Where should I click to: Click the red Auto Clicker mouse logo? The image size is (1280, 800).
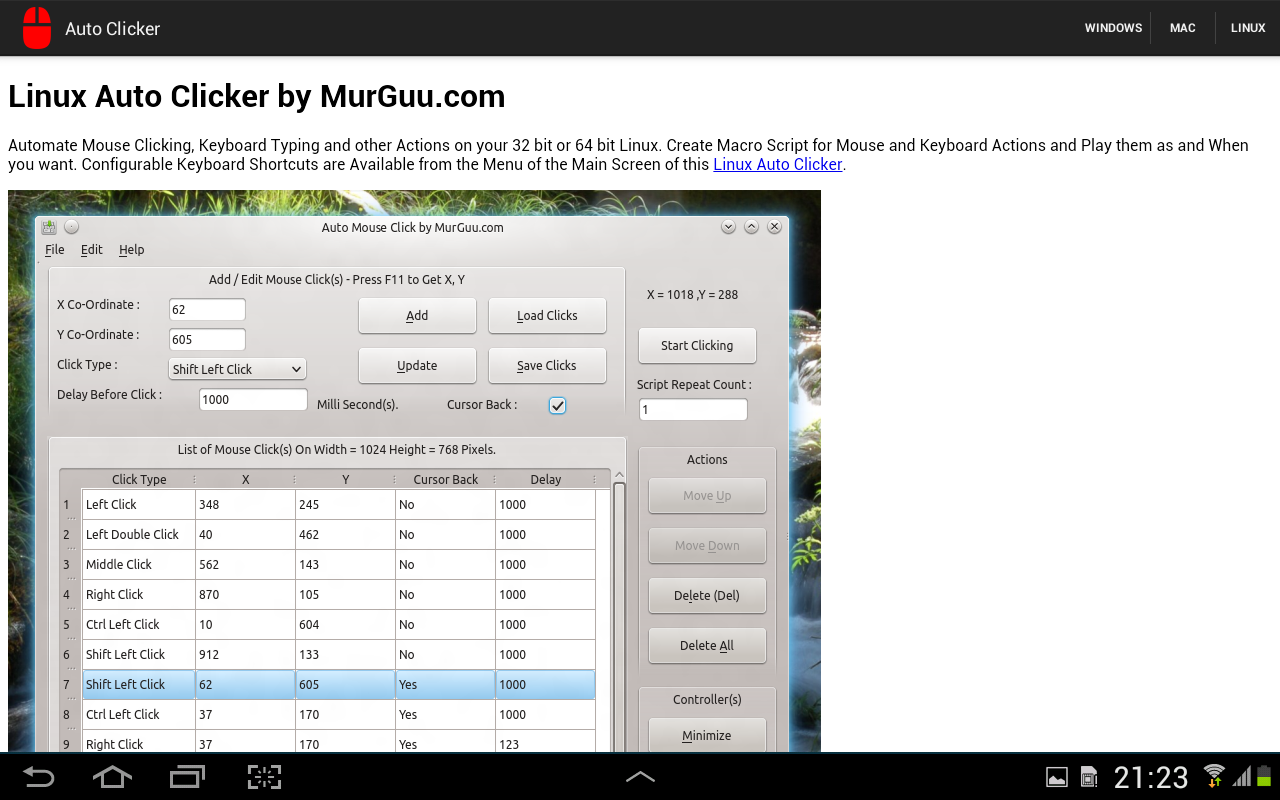[x=36, y=28]
